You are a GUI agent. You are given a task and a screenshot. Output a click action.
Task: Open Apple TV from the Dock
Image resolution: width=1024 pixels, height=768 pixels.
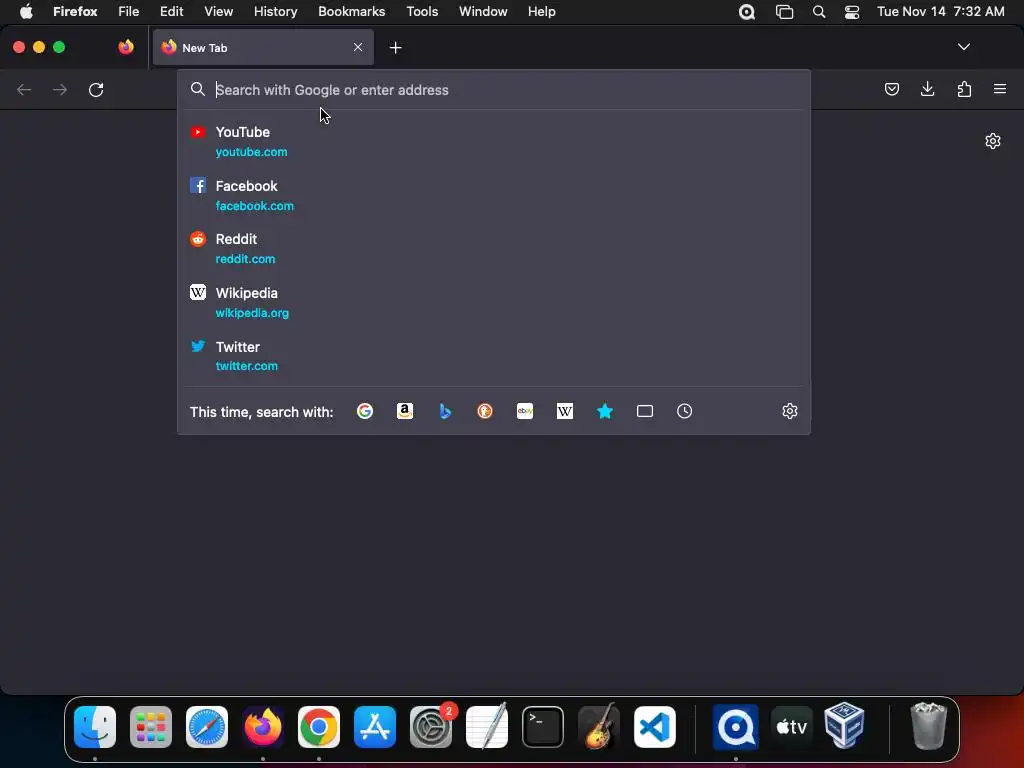792,727
